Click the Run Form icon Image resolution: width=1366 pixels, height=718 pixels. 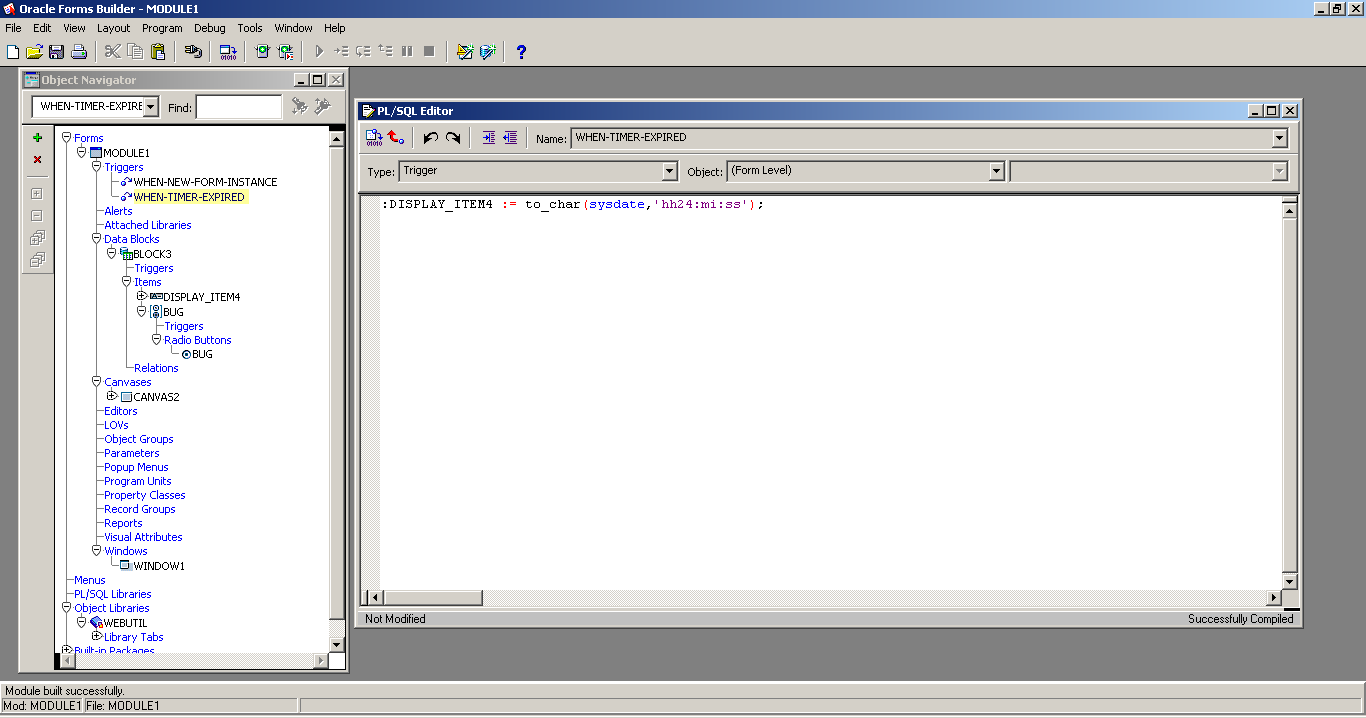(262, 52)
